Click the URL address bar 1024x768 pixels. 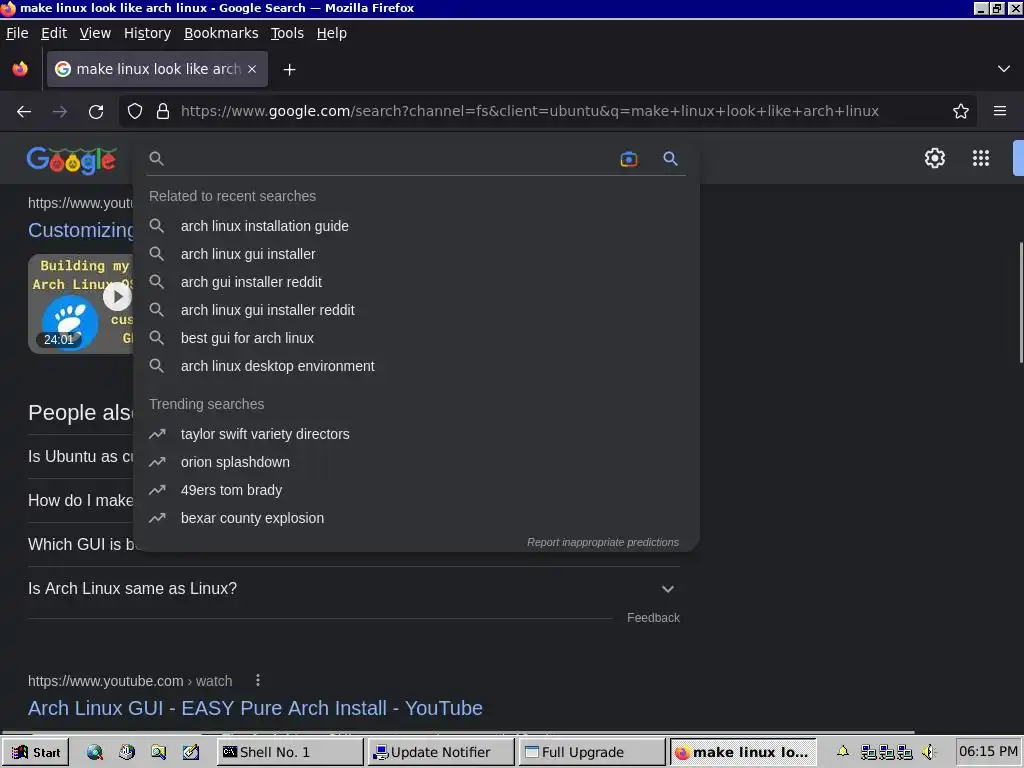[x=530, y=111]
